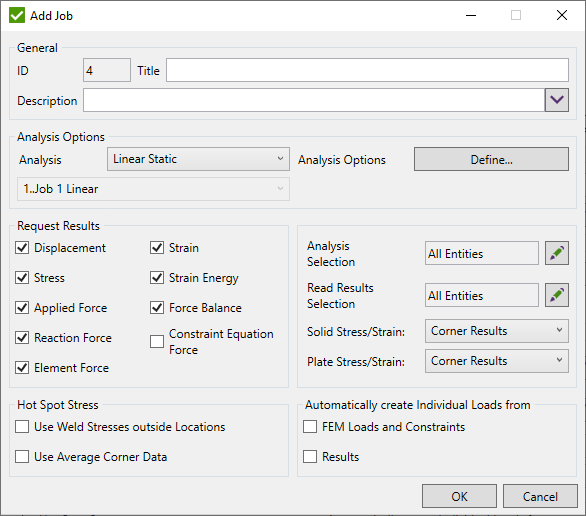Check Use Average Corner Data
The height and width of the screenshot is (516, 586).
tap(22, 456)
